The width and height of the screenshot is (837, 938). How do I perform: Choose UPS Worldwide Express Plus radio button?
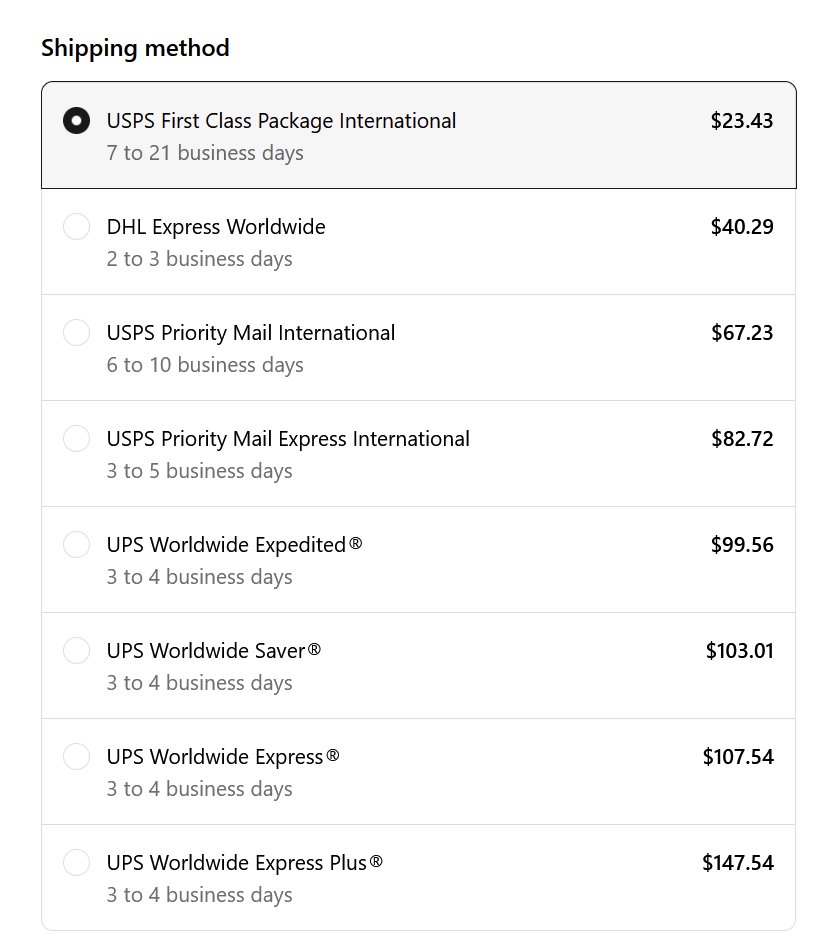pyautogui.click(x=77, y=862)
